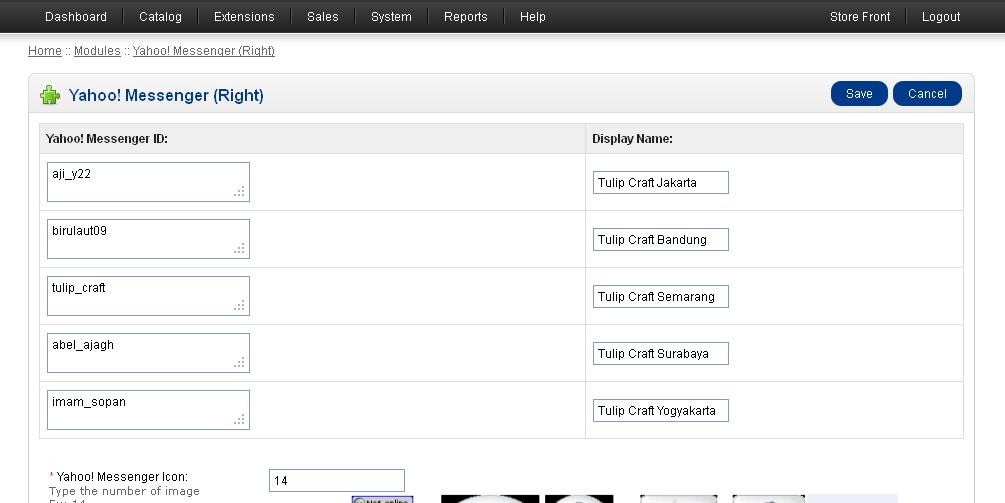This screenshot has width=1005, height=503.
Task: Open the Reports menu
Action: [x=465, y=17]
